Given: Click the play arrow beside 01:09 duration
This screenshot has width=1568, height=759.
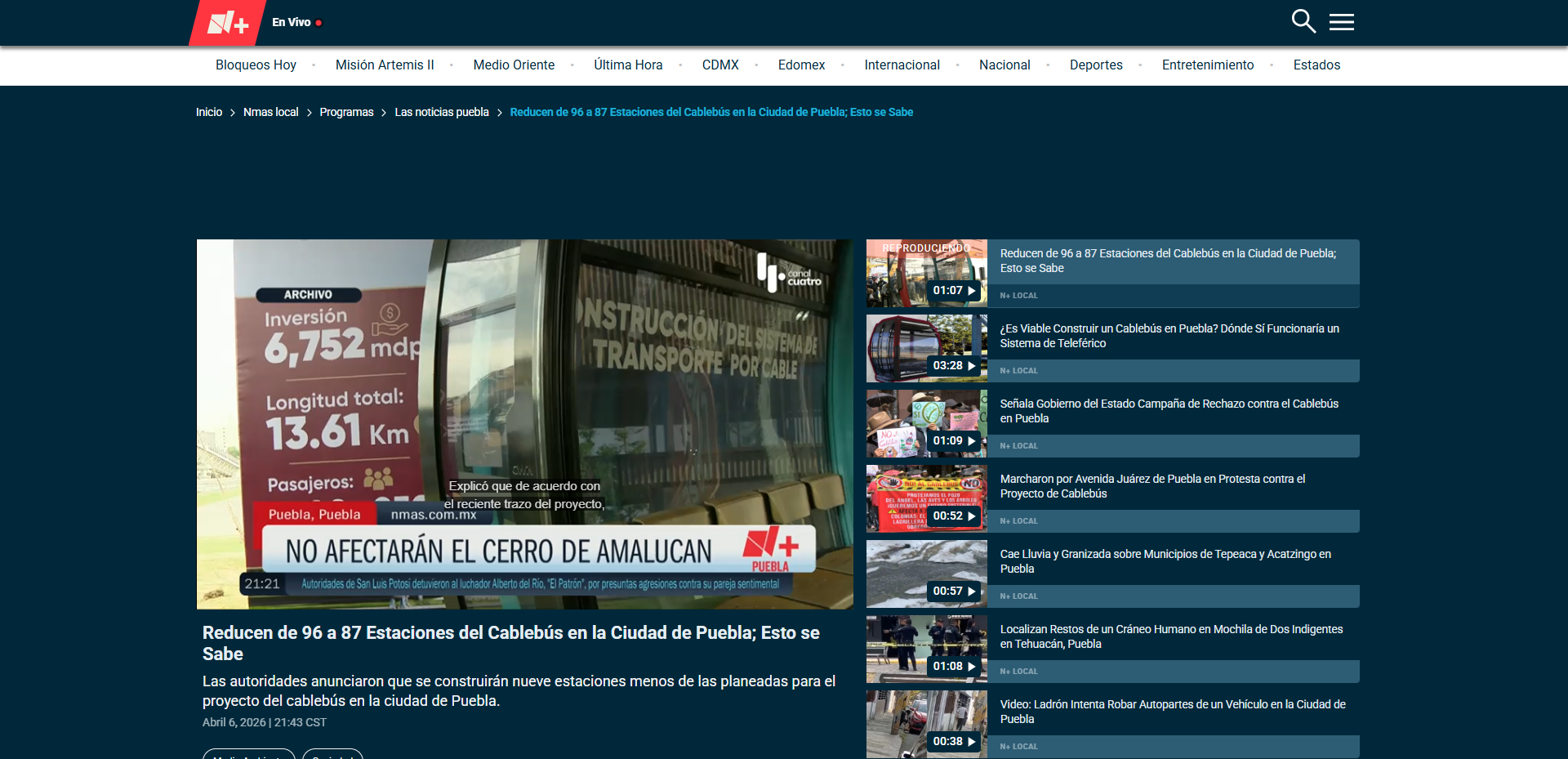Looking at the screenshot, I should 972,441.
